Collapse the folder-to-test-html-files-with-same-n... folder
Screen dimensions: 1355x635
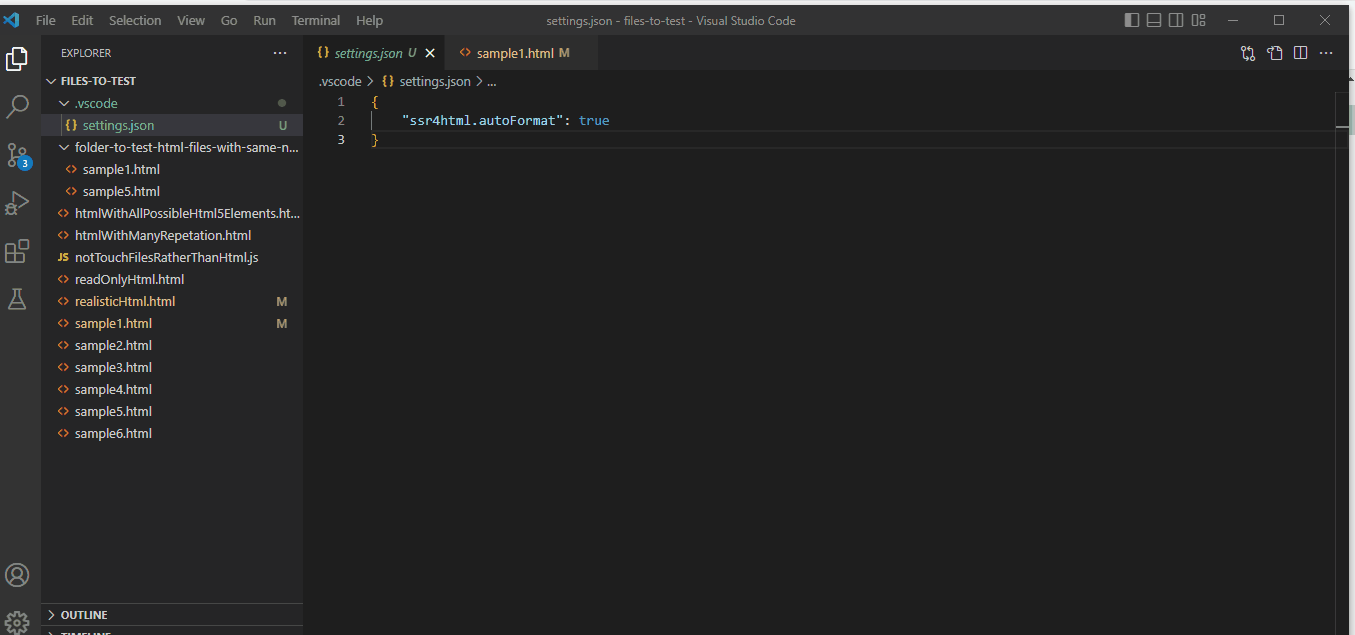tap(172, 147)
